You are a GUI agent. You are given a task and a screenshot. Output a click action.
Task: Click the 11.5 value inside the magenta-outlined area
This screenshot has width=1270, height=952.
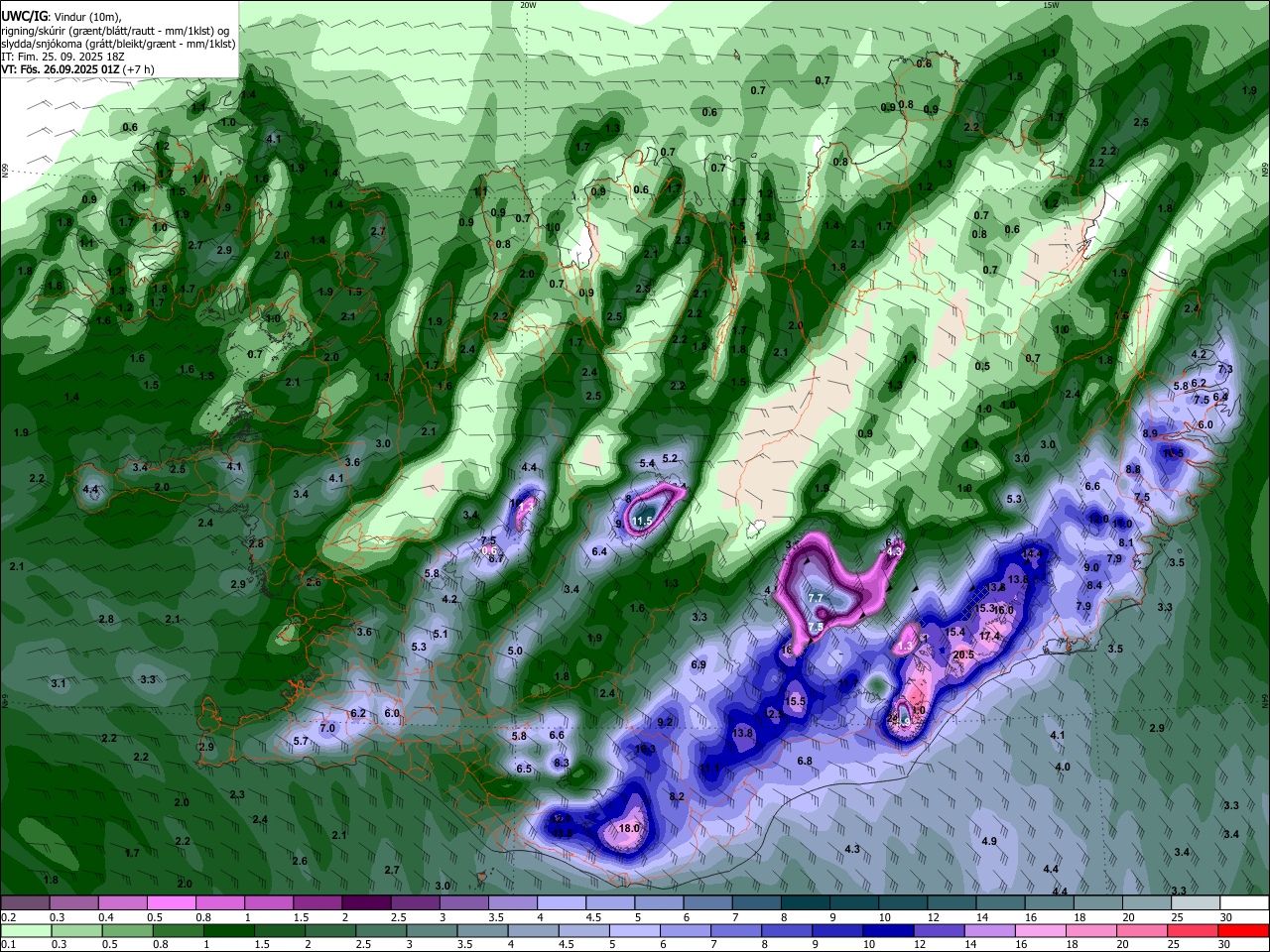point(642,521)
